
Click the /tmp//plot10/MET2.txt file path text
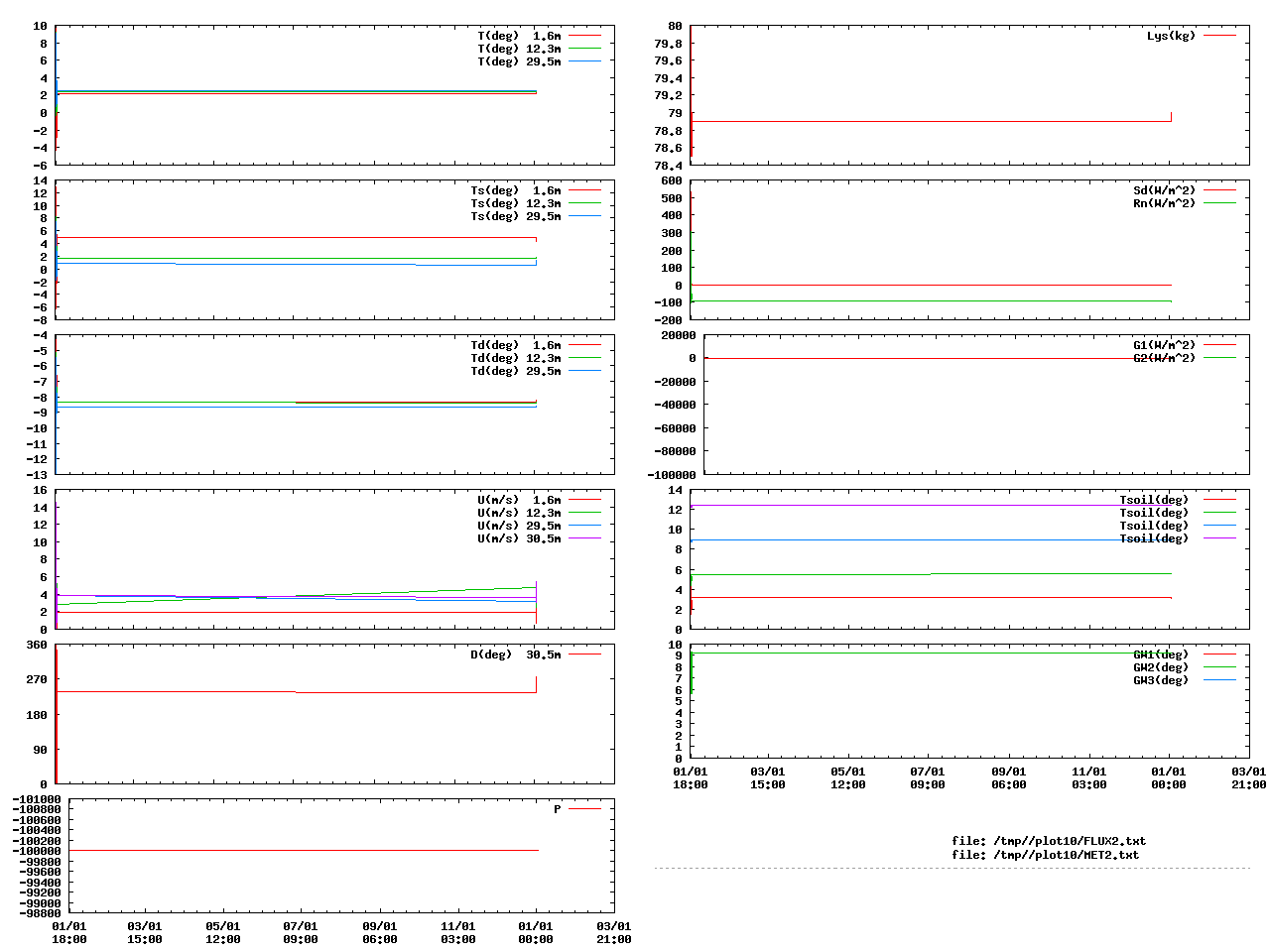1067,855
